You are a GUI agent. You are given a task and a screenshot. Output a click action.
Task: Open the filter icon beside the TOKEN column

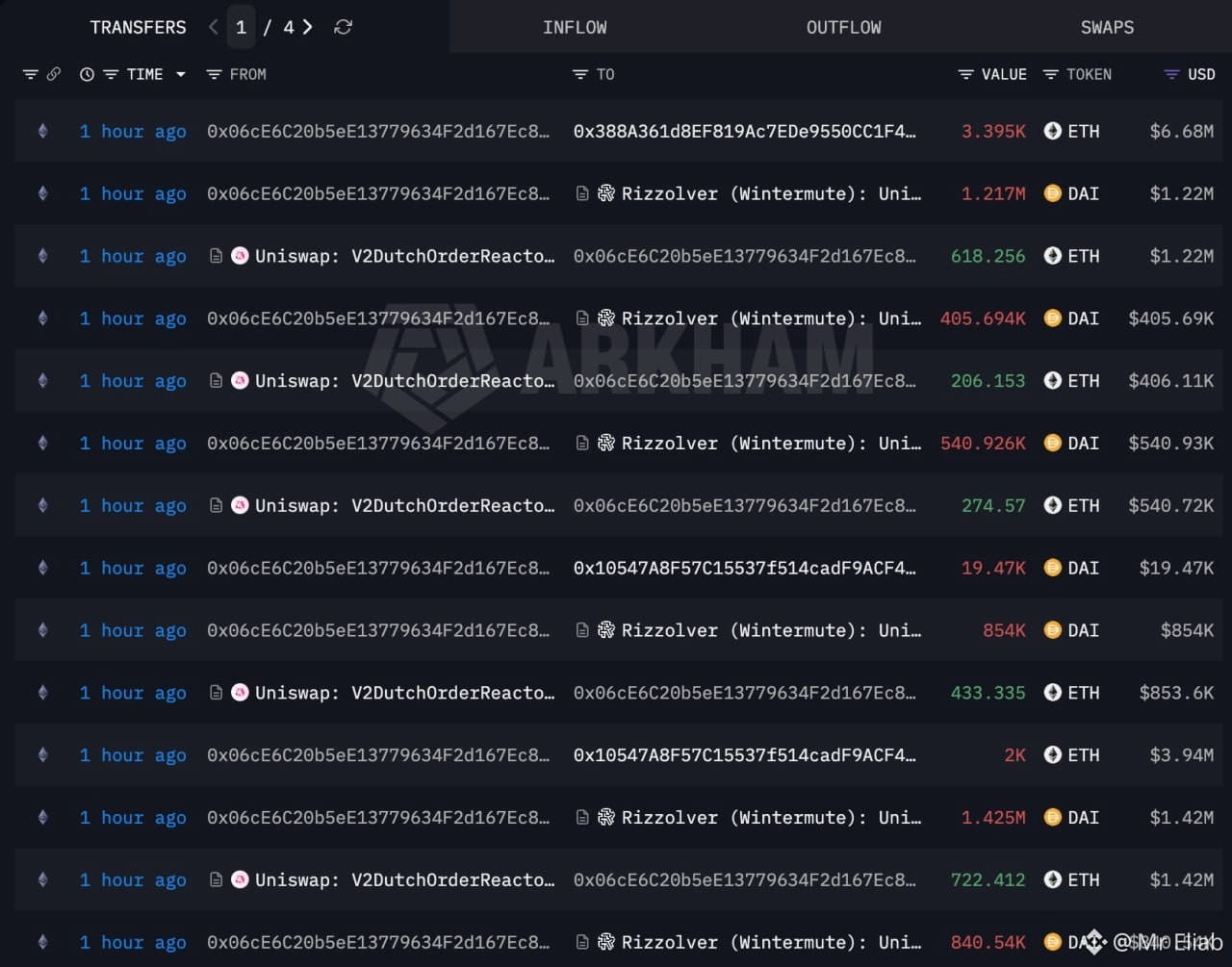(x=1051, y=74)
